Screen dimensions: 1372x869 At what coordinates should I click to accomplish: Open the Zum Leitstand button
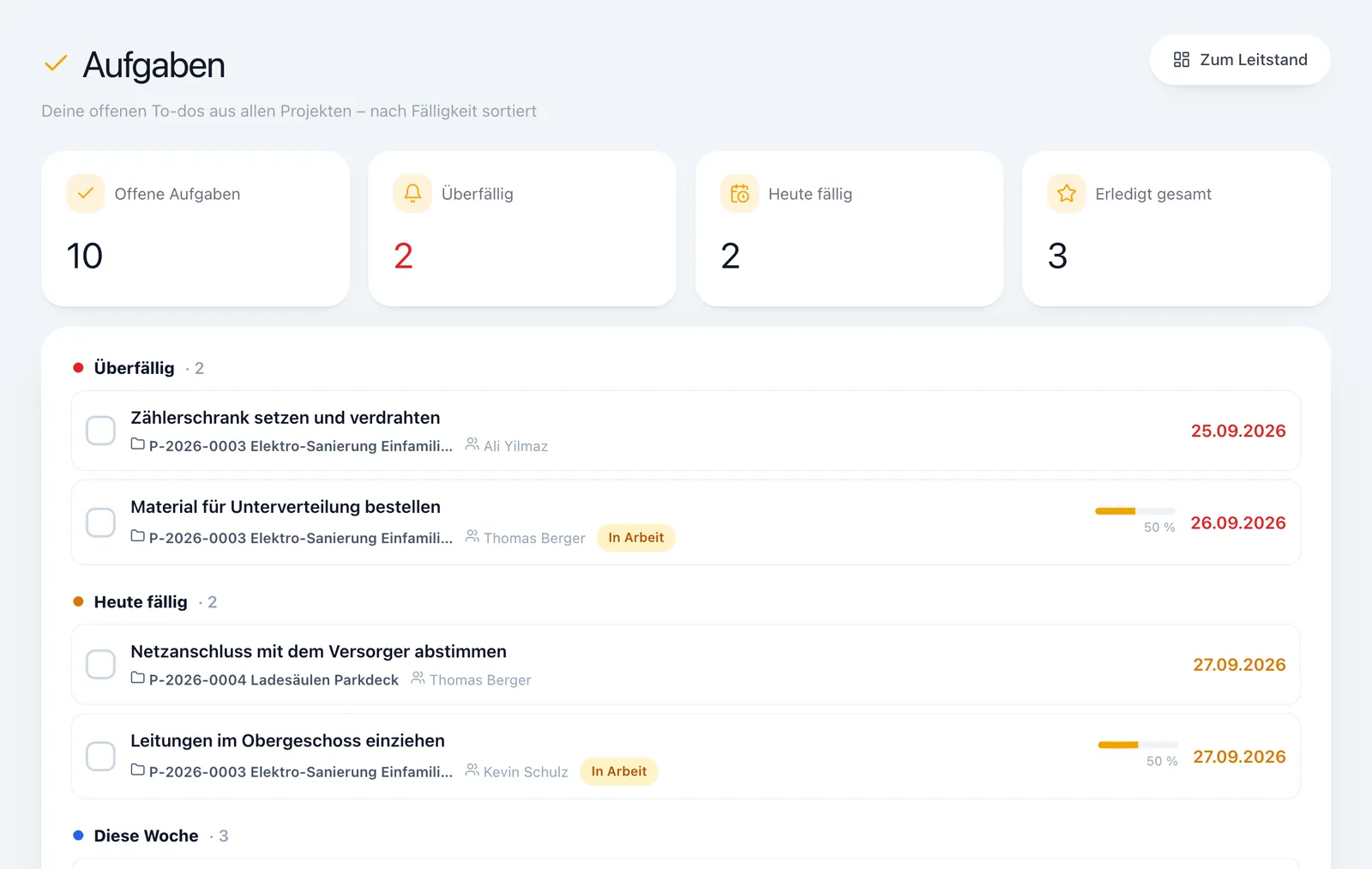pos(1240,60)
